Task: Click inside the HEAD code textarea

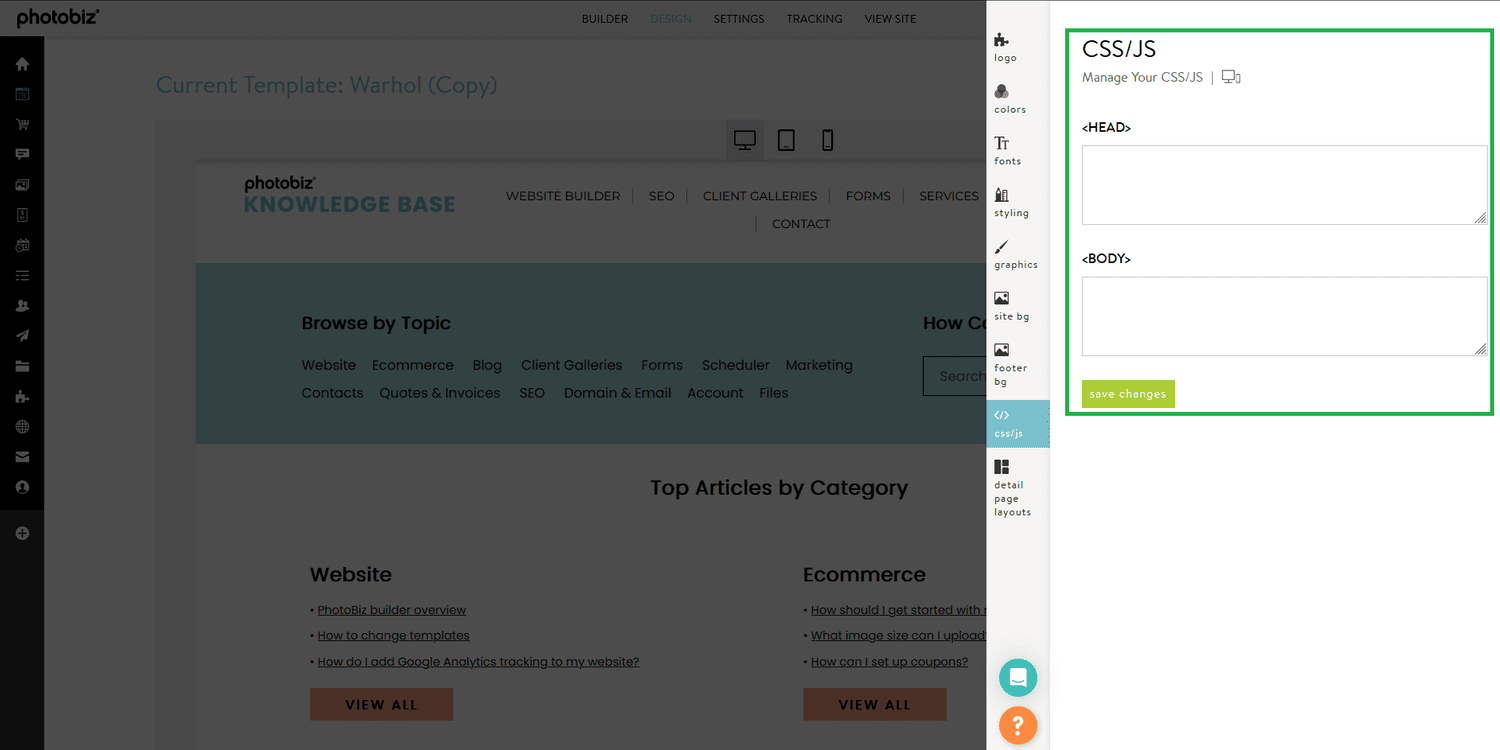Action: click(1283, 185)
